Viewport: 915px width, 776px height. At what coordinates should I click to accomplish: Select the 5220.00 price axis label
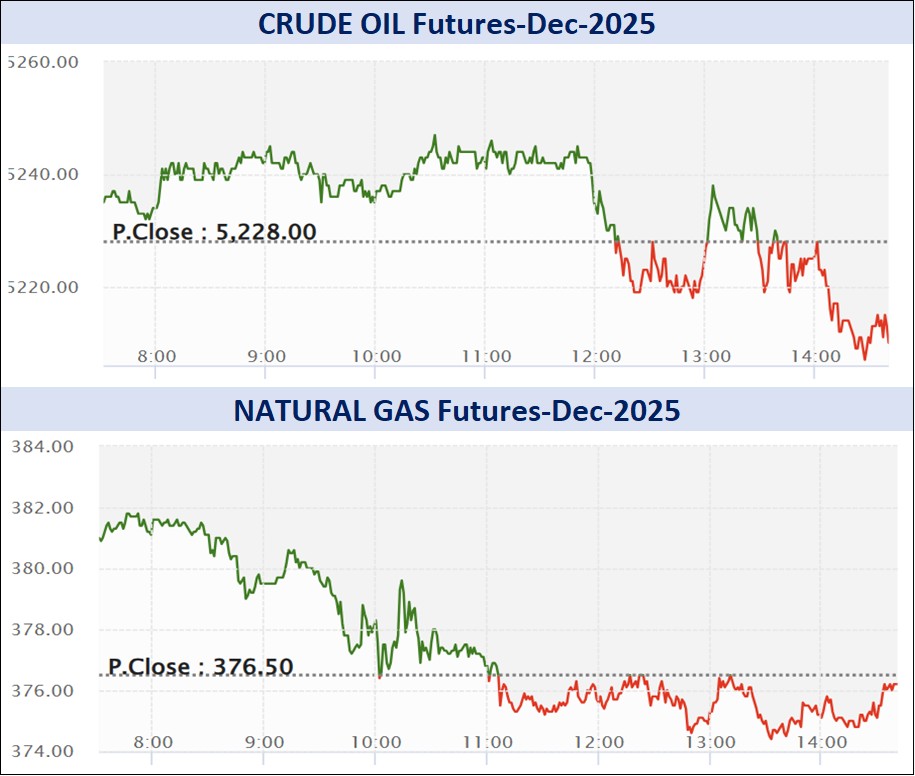pos(42,288)
